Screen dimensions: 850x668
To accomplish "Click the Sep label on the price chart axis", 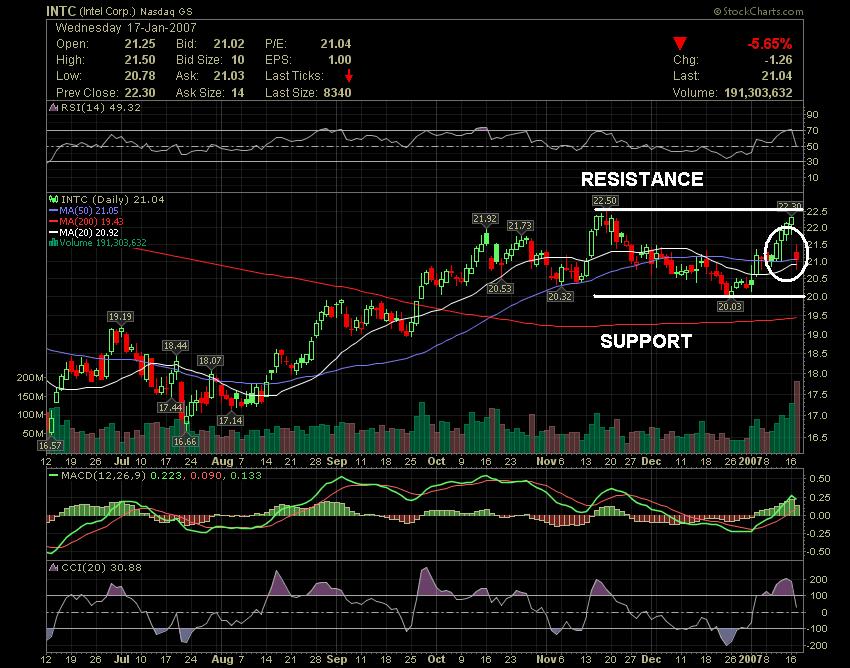I will pyautogui.click(x=337, y=461).
